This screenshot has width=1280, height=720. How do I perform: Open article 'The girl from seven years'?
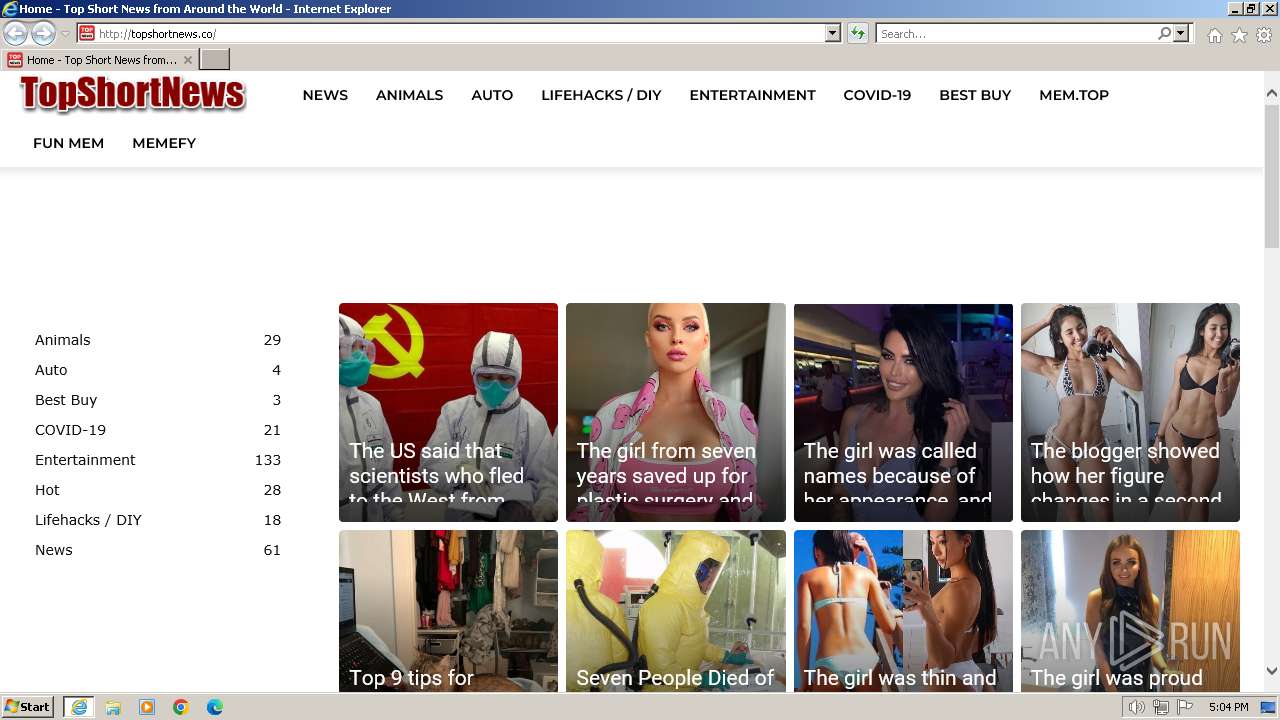pos(676,412)
